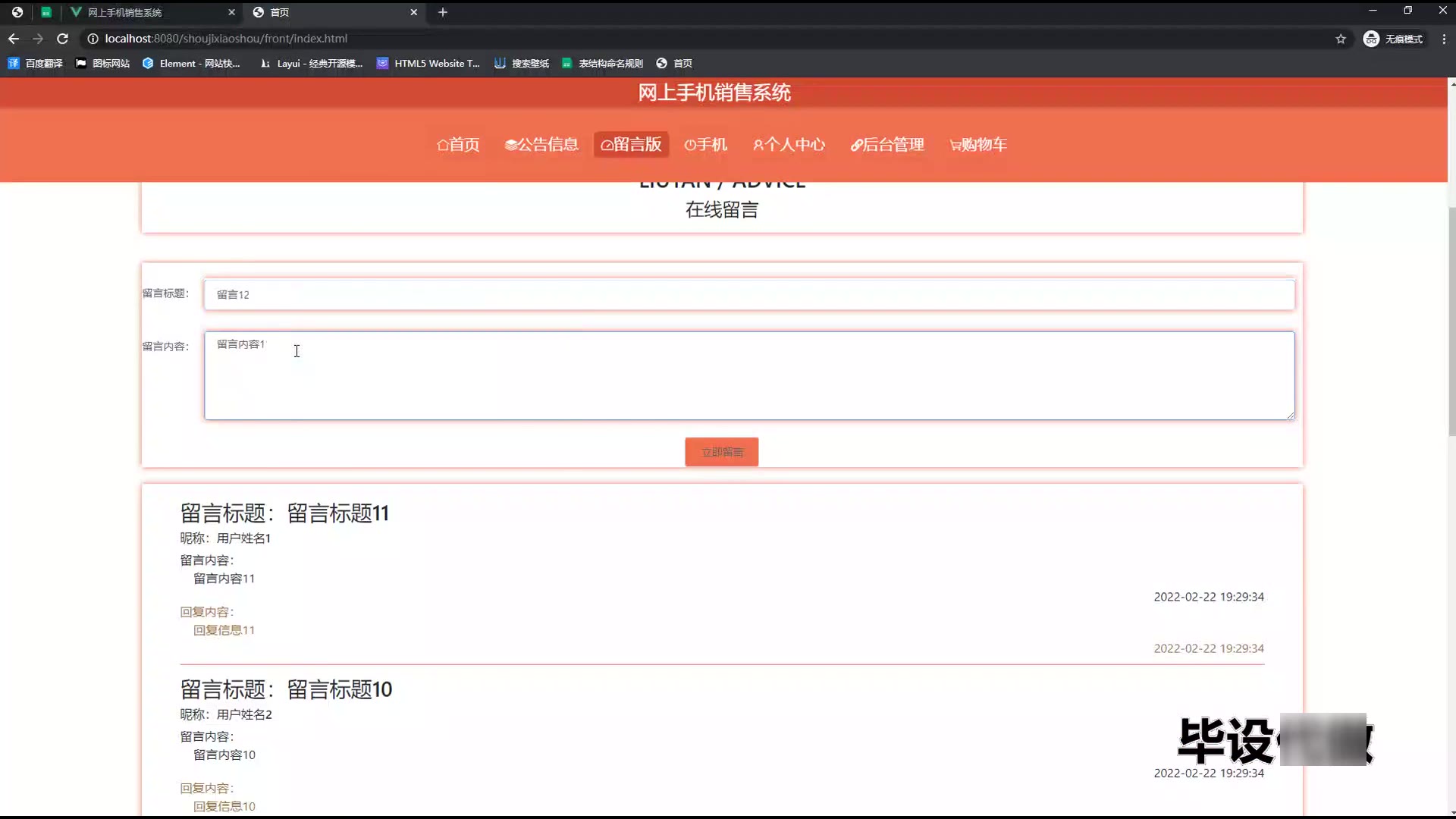The height and width of the screenshot is (819, 1456).
Task: Select the 留言版 nav item
Action: pos(631,145)
